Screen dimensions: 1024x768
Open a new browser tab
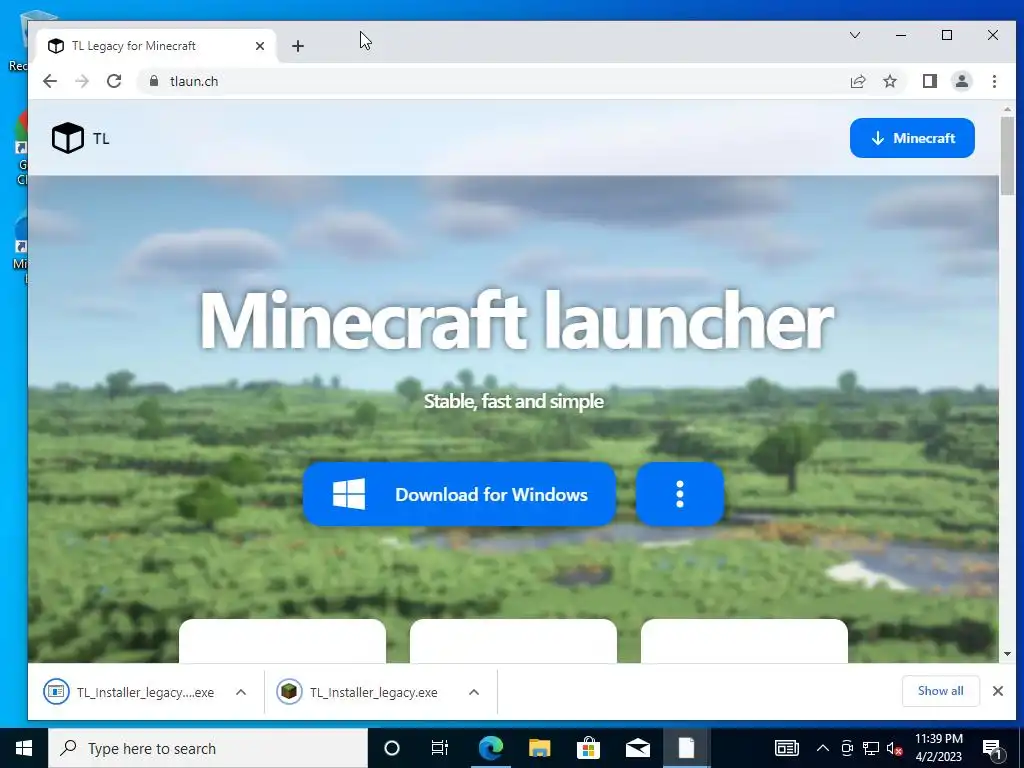click(298, 46)
